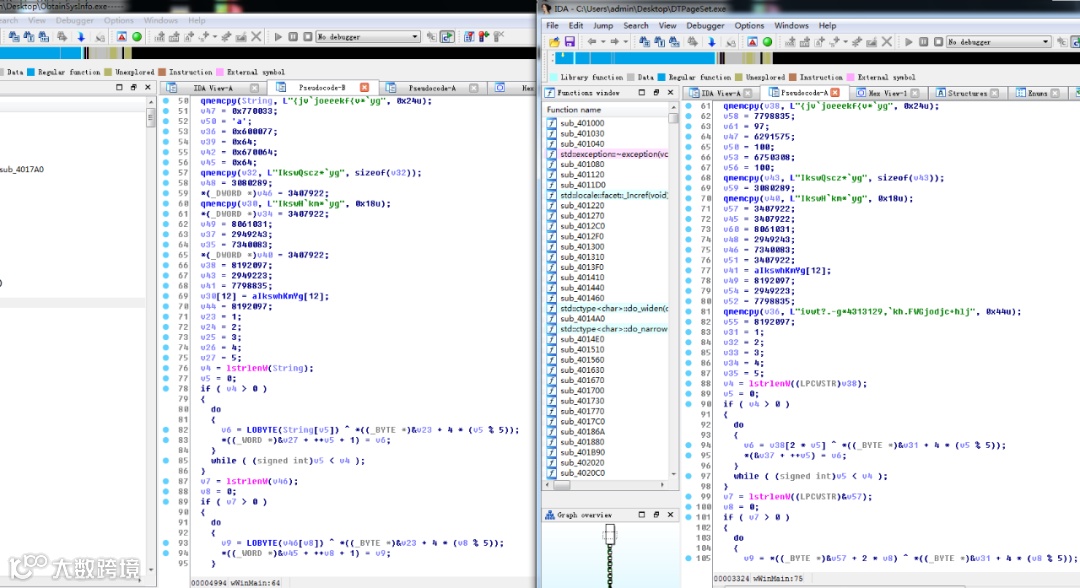This screenshot has width=1080, height=588.
Task: Stop debugger process in DTPageSet window
Action: point(938,42)
